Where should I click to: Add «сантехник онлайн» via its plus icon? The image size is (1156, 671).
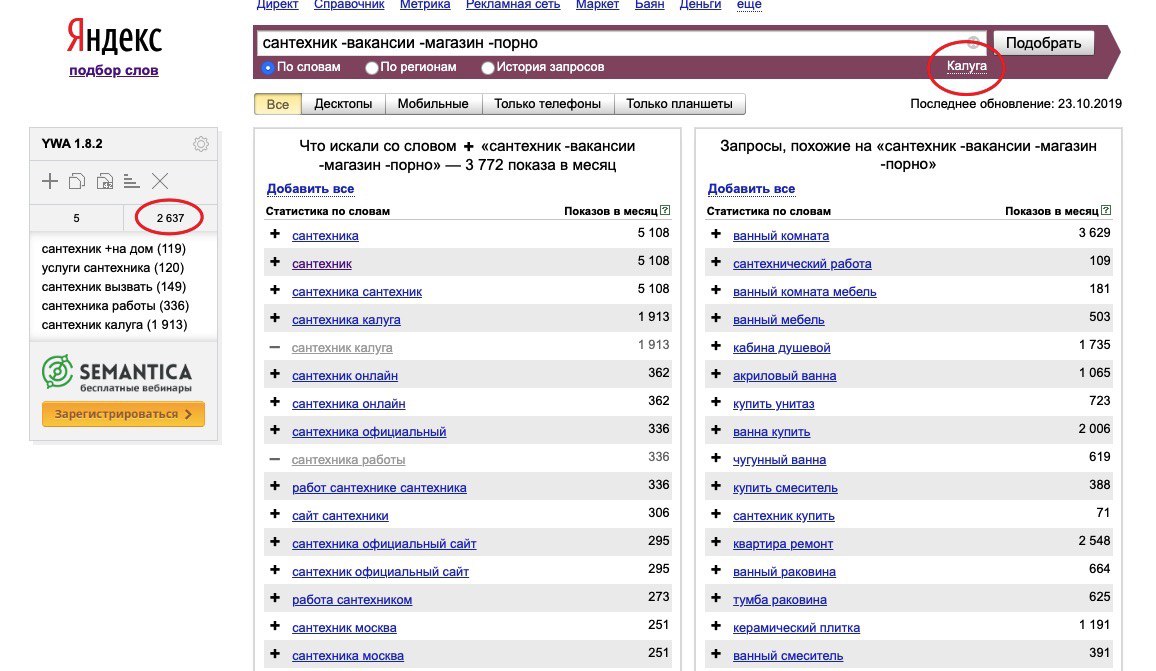pyautogui.click(x=275, y=374)
